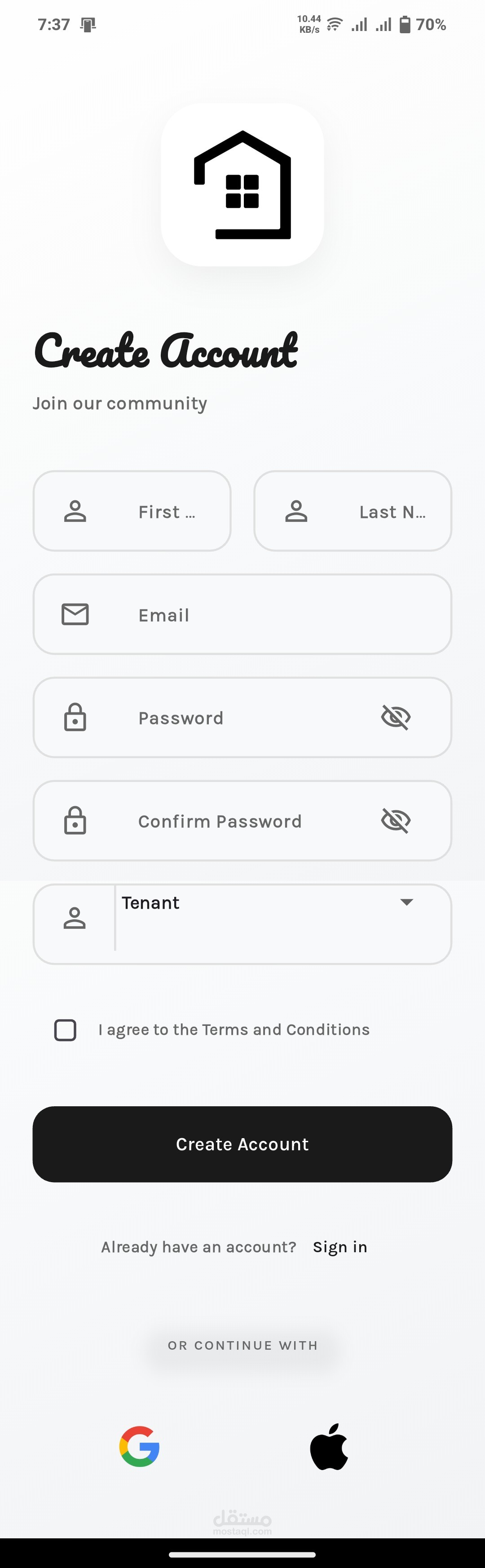Go to Sign in link
Screen dimensions: 485x1568
coord(340,1247)
